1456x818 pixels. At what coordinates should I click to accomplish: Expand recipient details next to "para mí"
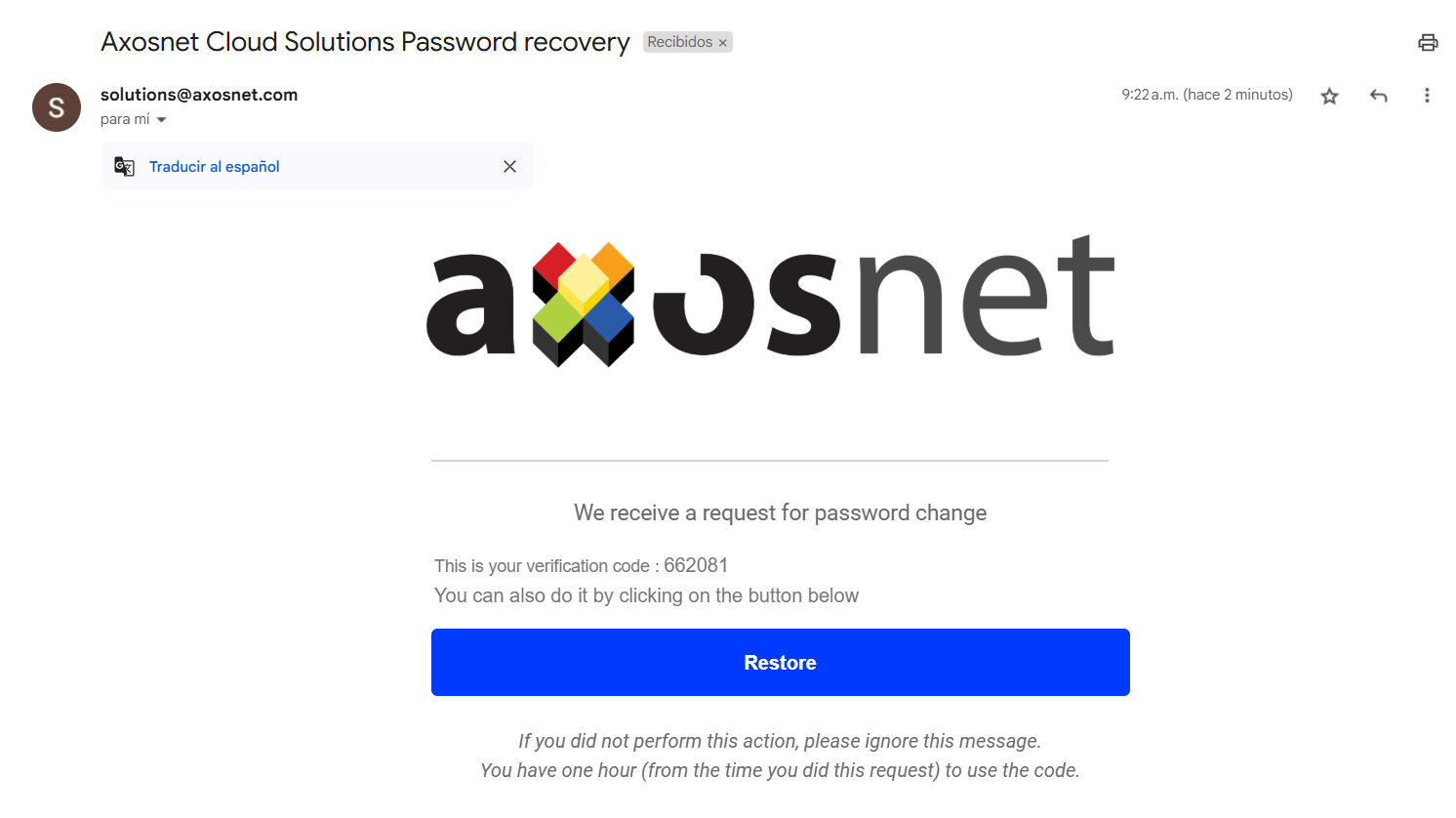tap(162, 120)
